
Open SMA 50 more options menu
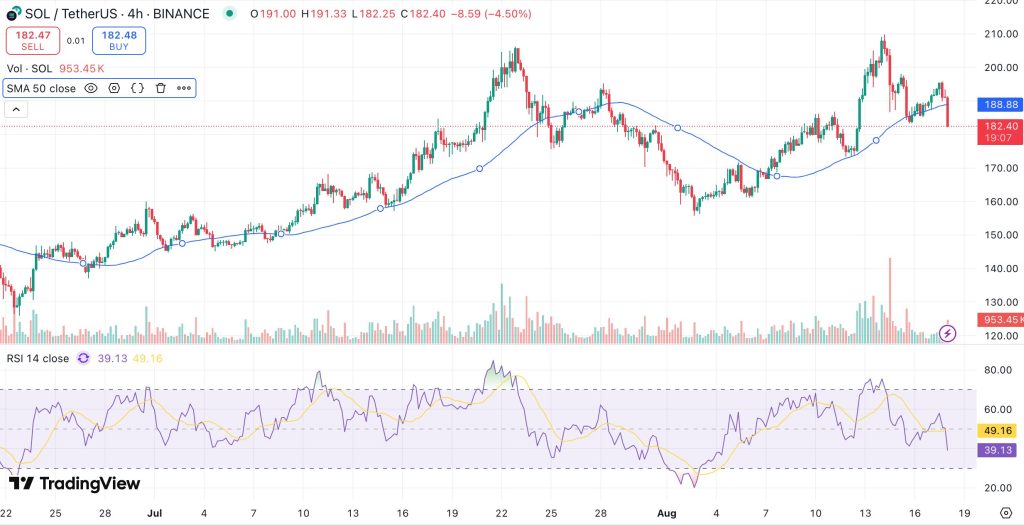point(184,88)
